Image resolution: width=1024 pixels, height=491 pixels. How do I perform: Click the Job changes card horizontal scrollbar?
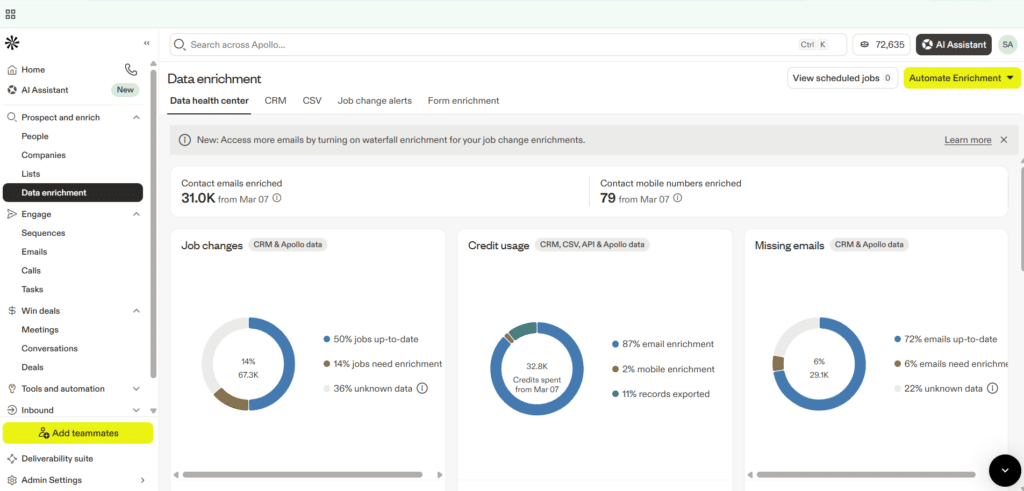[x=302, y=475]
